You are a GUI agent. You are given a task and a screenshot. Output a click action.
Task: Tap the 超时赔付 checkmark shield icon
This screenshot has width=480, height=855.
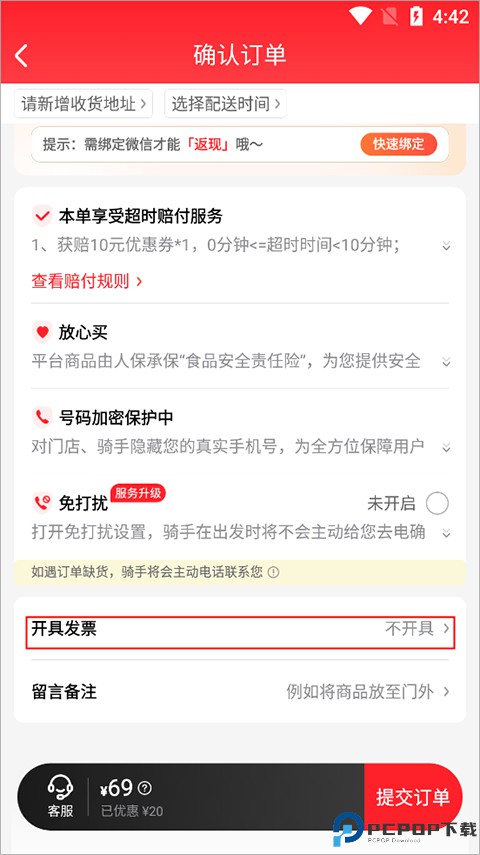[x=42, y=216]
